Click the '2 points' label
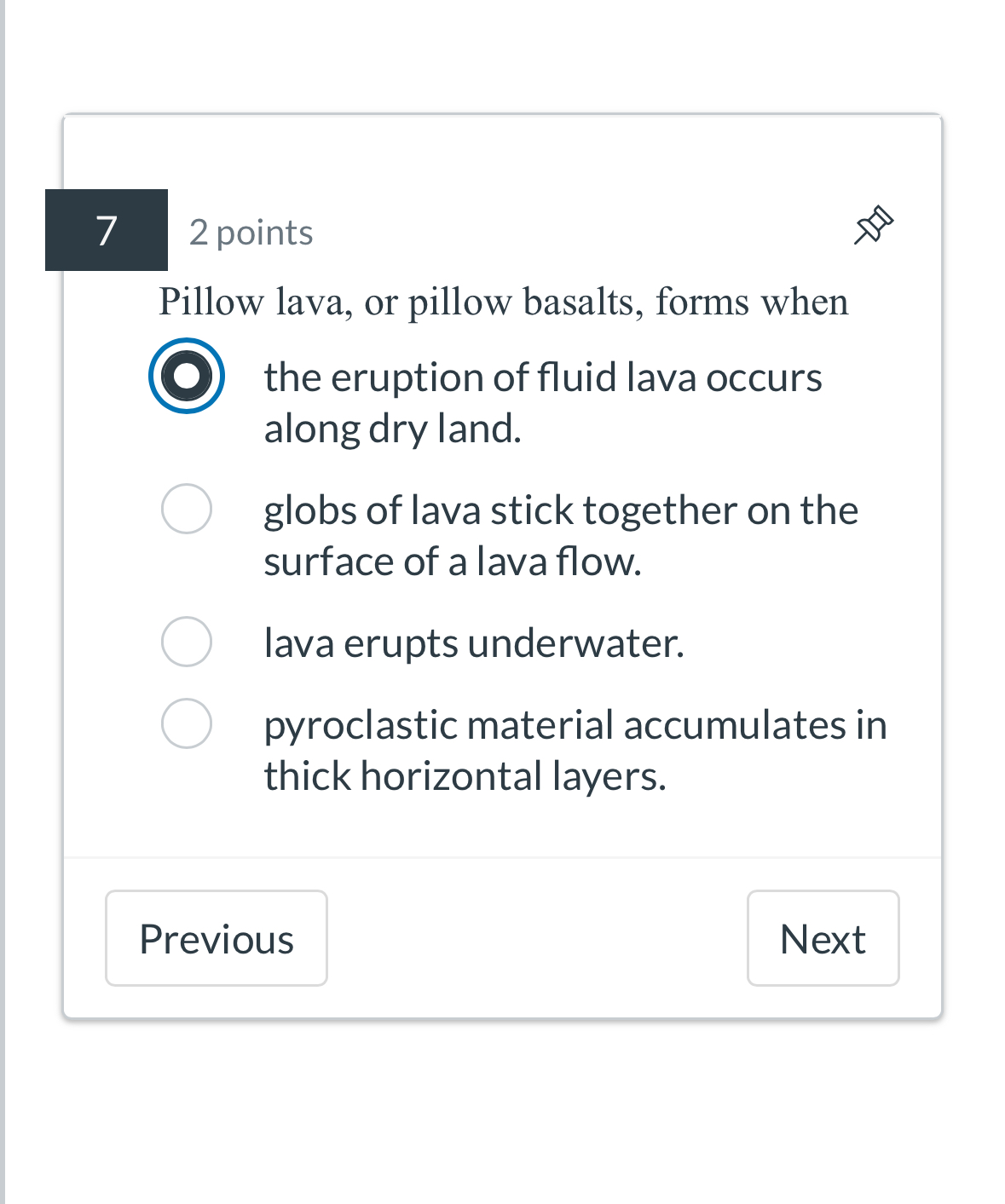 click(x=251, y=232)
